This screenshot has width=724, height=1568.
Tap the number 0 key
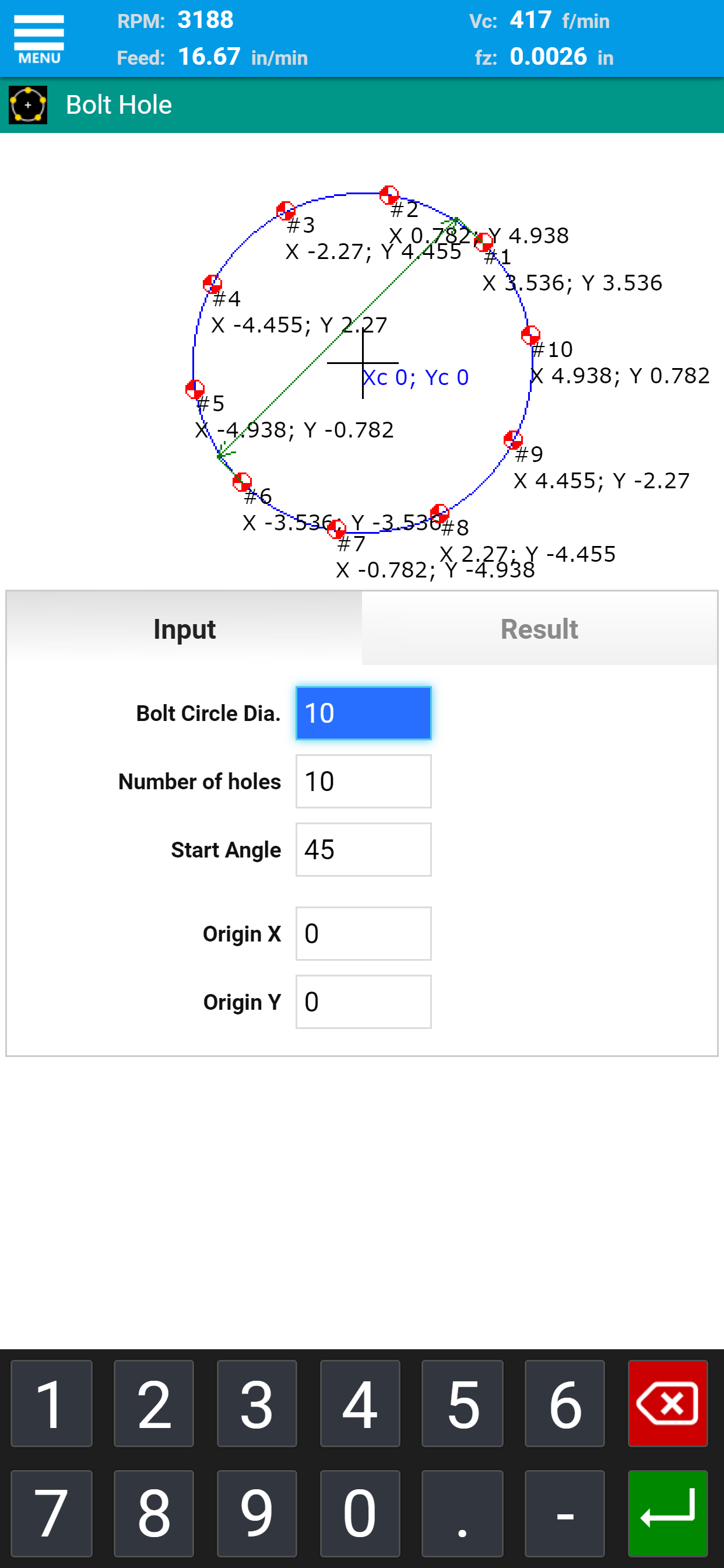[360, 1513]
